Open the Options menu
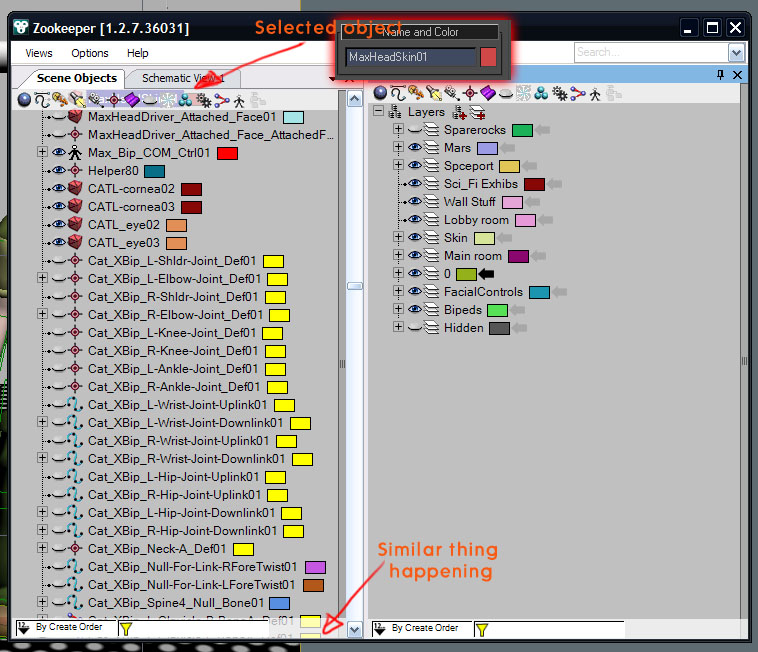The height and width of the screenshot is (652, 758). 90,53
